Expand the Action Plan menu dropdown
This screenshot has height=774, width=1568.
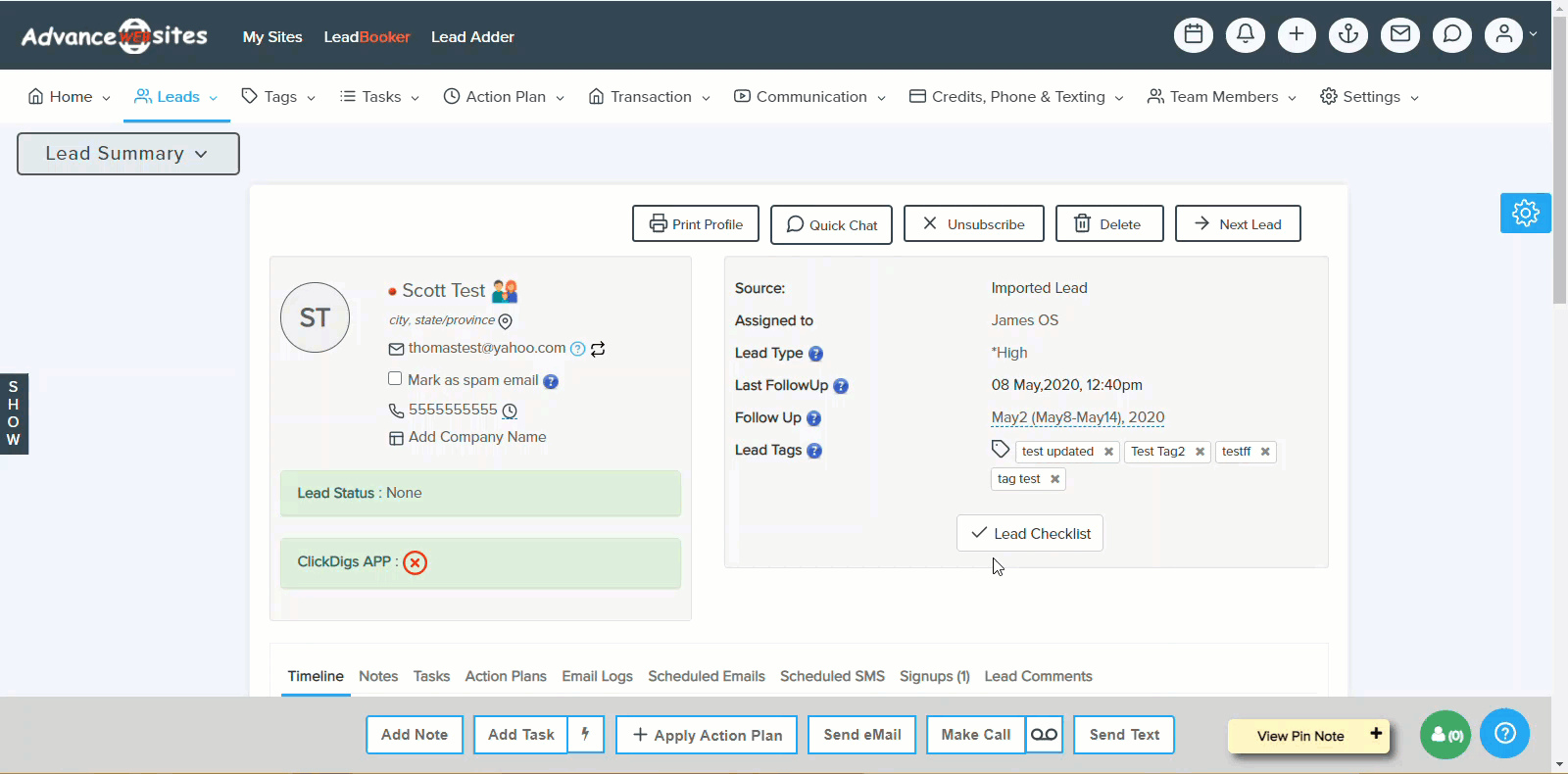(x=505, y=97)
